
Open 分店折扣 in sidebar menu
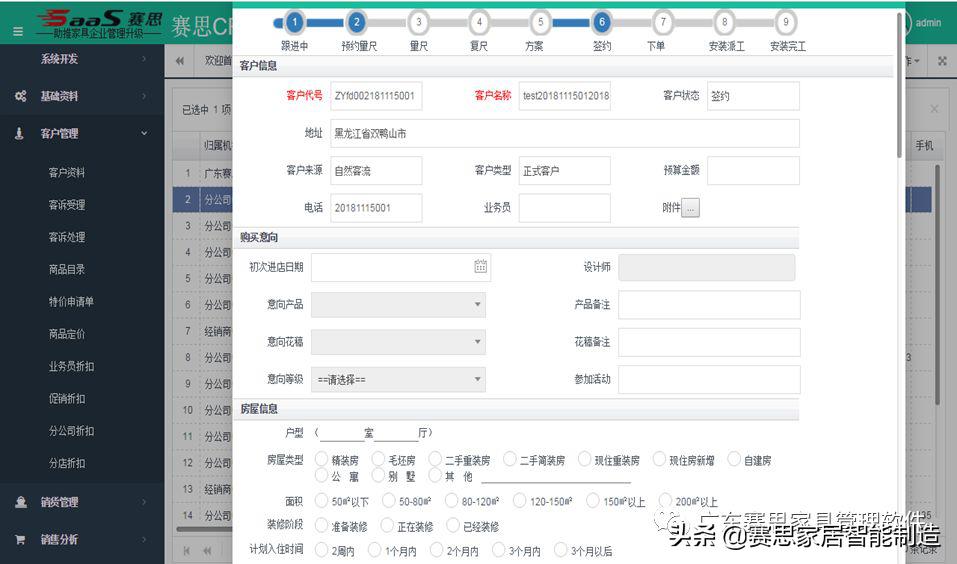click(x=67, y=463)
